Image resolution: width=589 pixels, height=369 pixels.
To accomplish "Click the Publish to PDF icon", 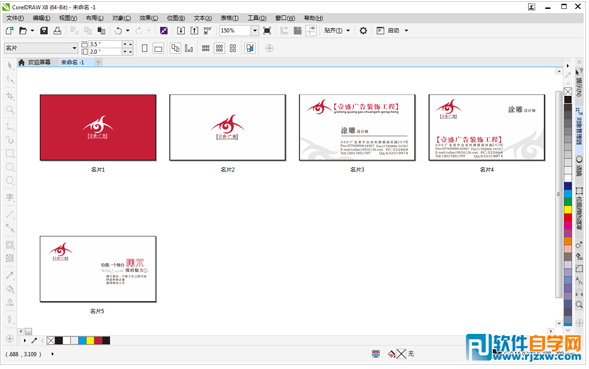I will pos(208,31).
